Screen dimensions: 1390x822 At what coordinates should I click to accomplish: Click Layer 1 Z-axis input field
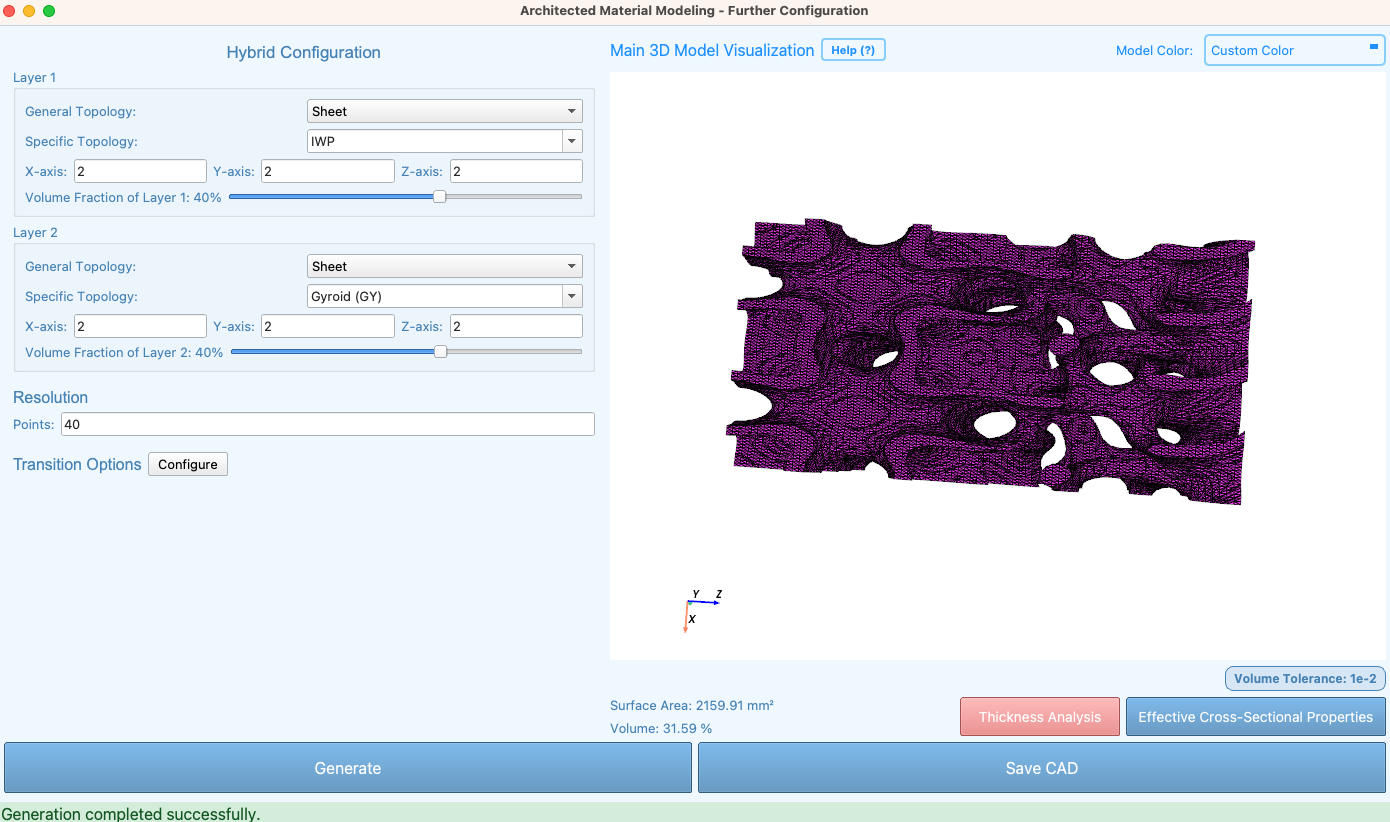[516, 171]
